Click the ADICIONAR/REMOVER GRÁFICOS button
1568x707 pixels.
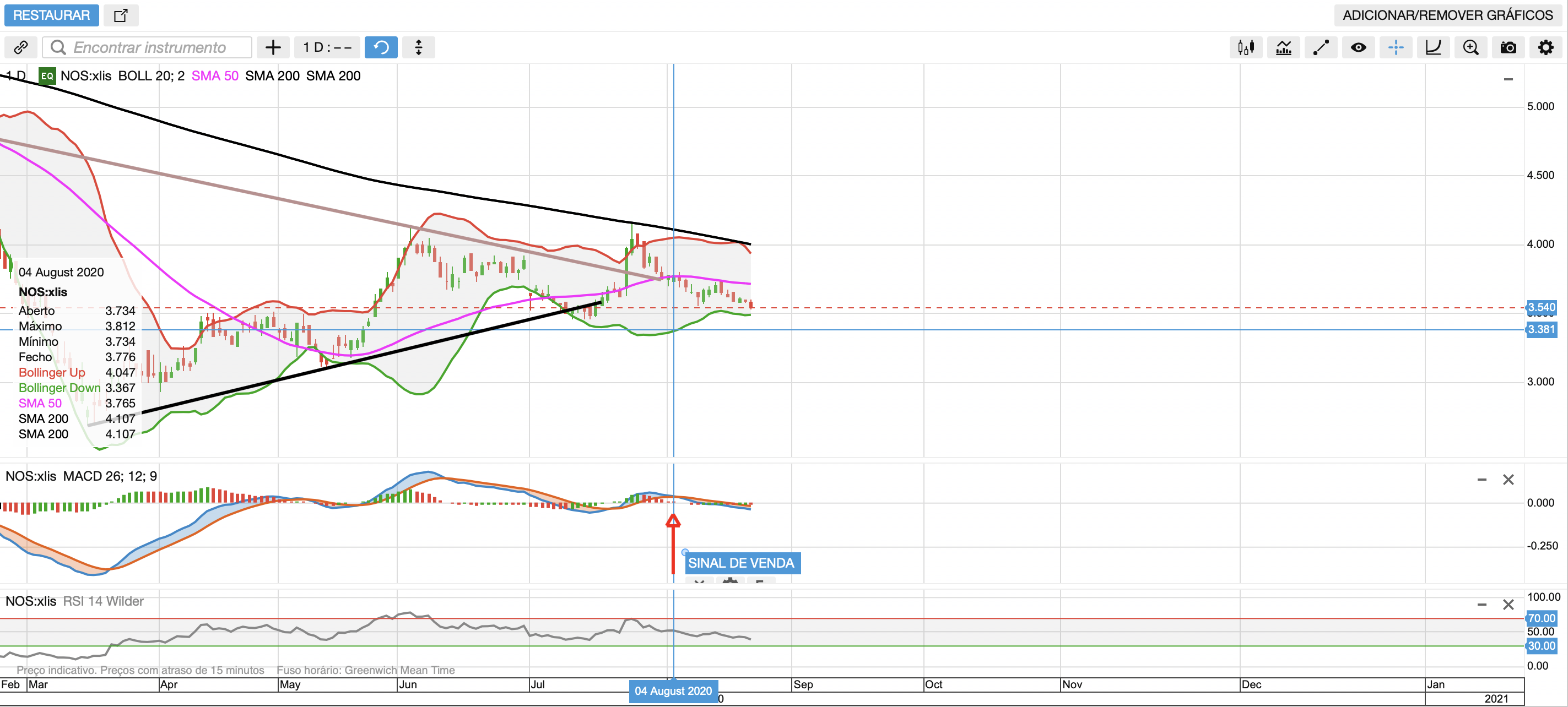point(1447,15)
